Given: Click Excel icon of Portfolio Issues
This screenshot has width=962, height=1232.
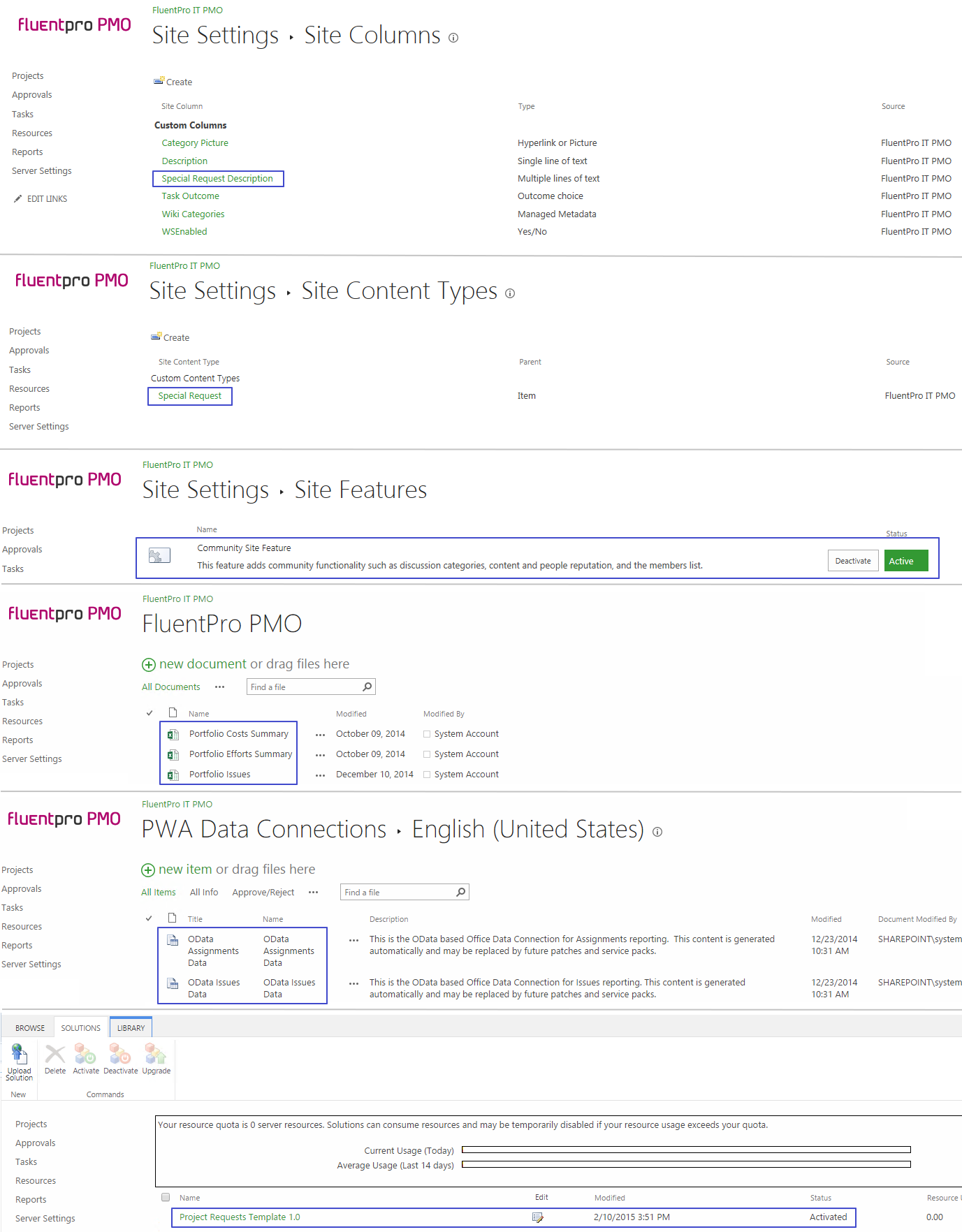Looking at the screenshot, I should click(x=173, y=775).
